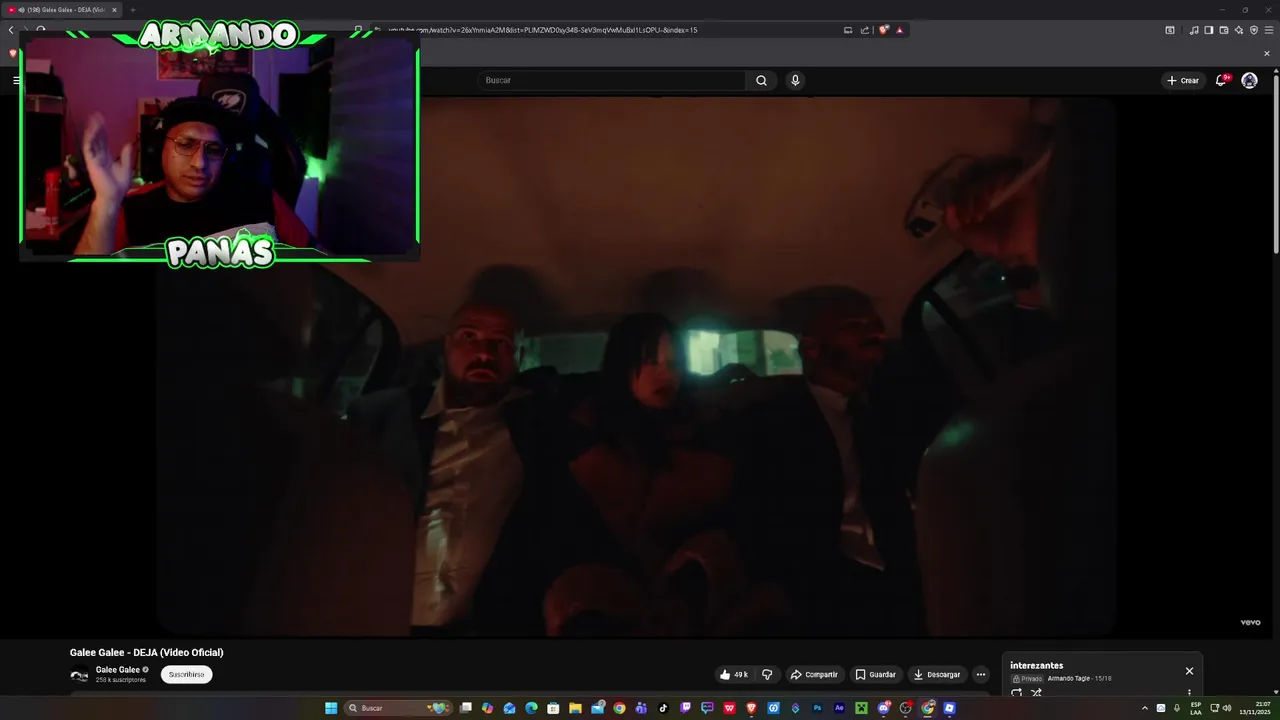
Task: Subscribe with the Suscribirse button
Action: pos(186,674)
